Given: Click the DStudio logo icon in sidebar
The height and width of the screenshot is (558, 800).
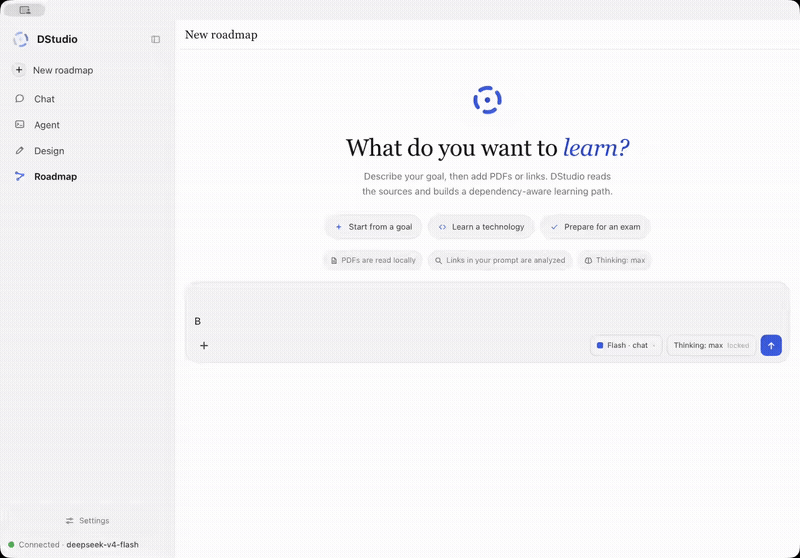Looking at the screenshot, I should [20, 39].
